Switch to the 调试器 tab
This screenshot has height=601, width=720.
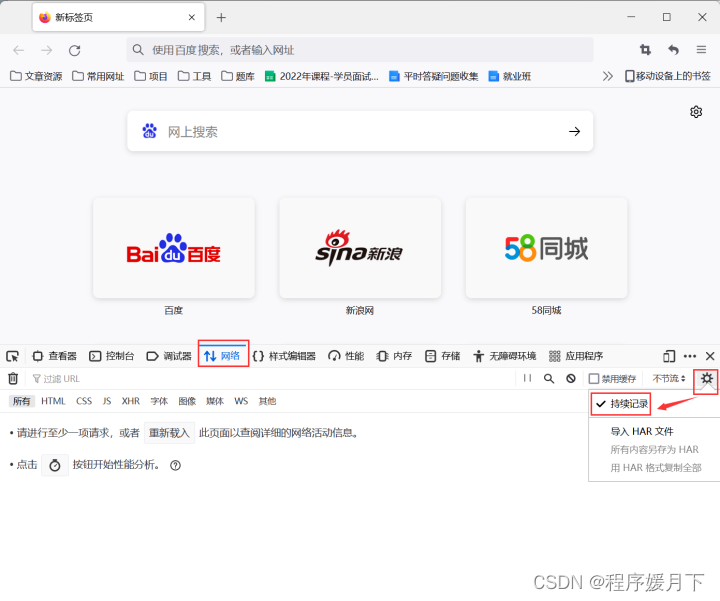(x=169, y=356)
